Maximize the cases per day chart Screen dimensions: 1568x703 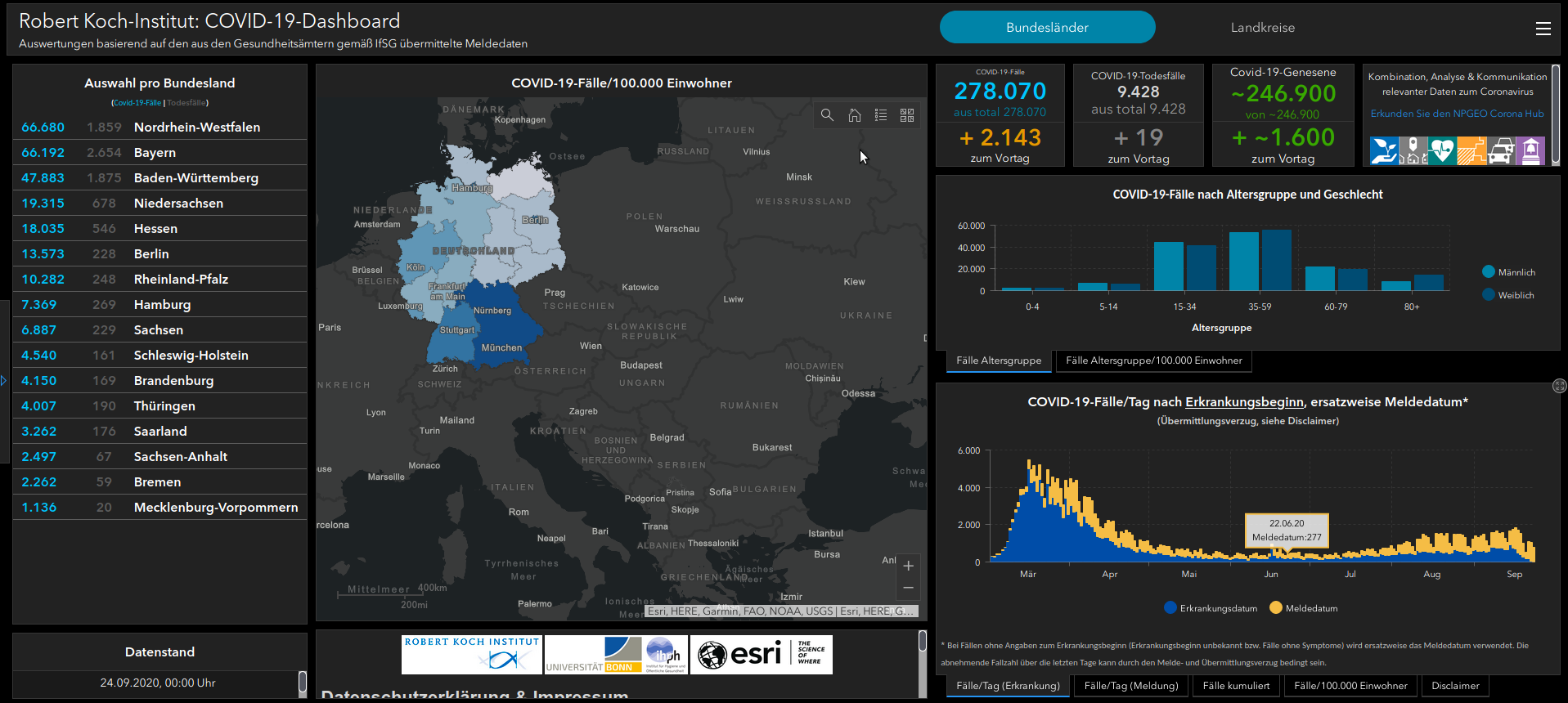click(1559, 386)
